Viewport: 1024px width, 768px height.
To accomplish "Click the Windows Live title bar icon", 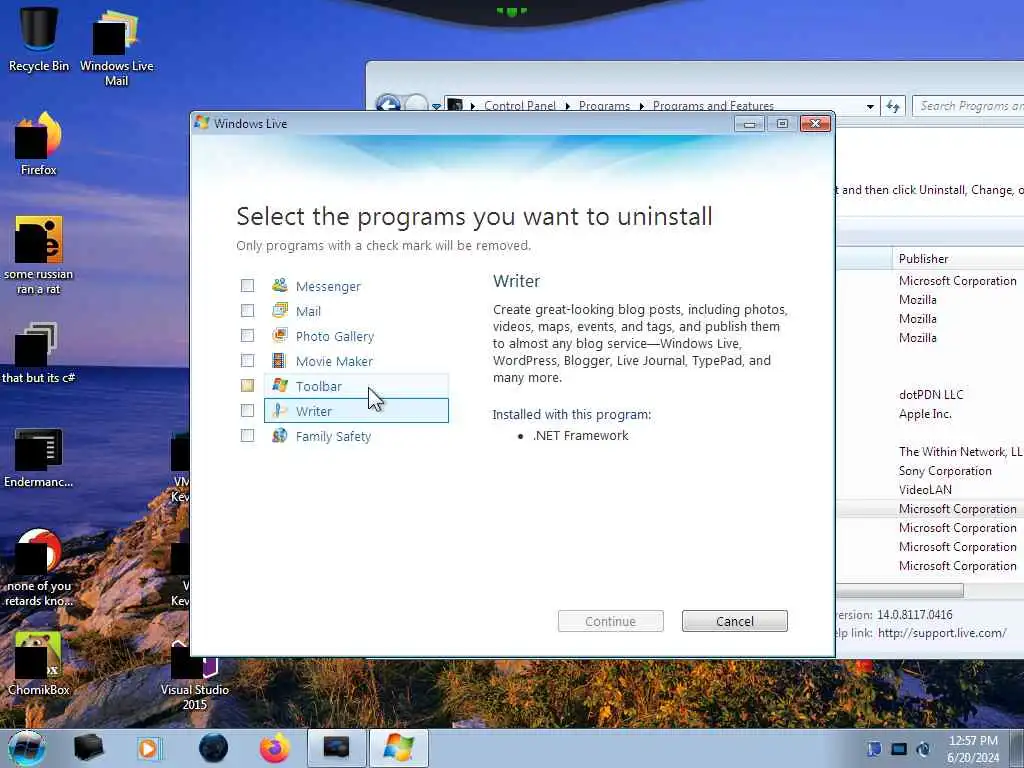I will (x=202, y=123).
